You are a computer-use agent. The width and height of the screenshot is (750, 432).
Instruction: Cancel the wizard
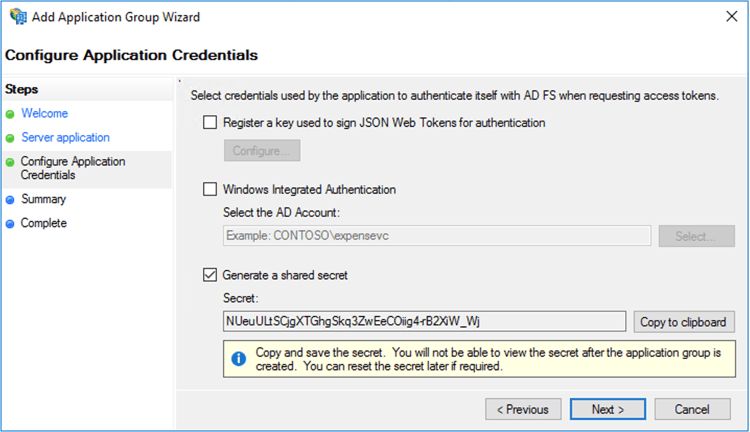pos(692,409)
